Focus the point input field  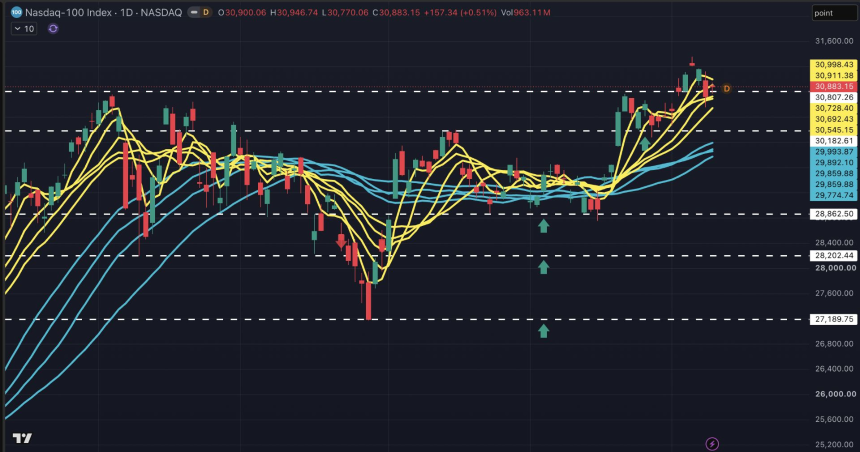[834, 13]
